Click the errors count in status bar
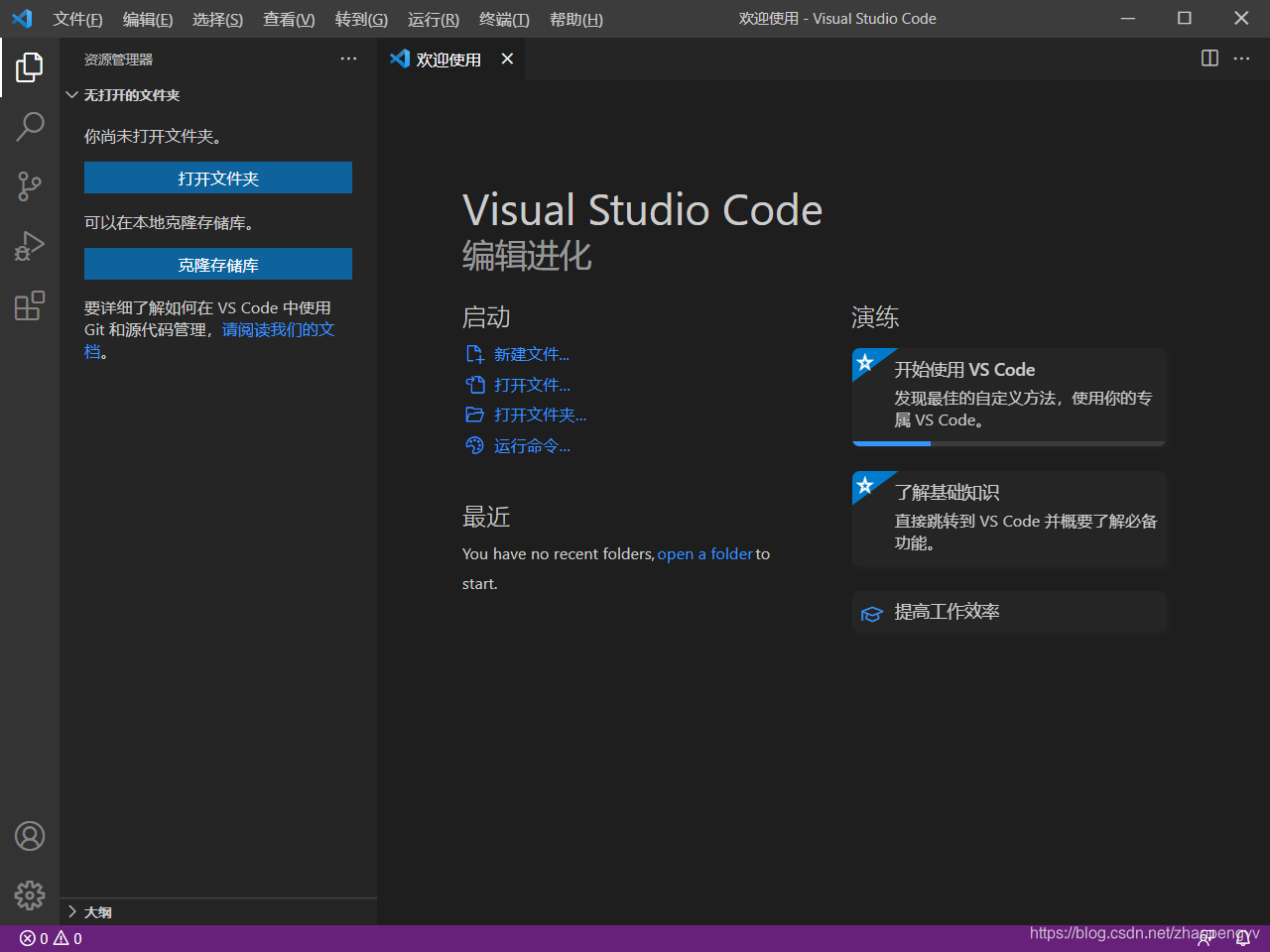 (34, 938)
